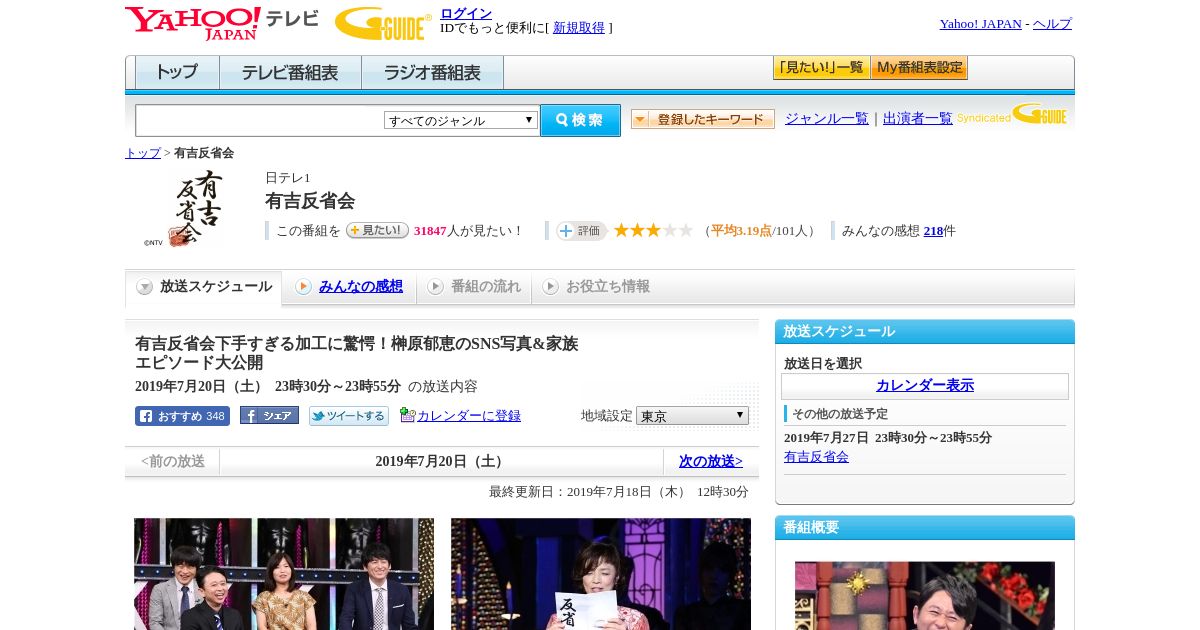The height and width of the screenshot is (630, 1200).
Task: Click Syndicated G-GUIDE logo
Action: coord(1012,114)
